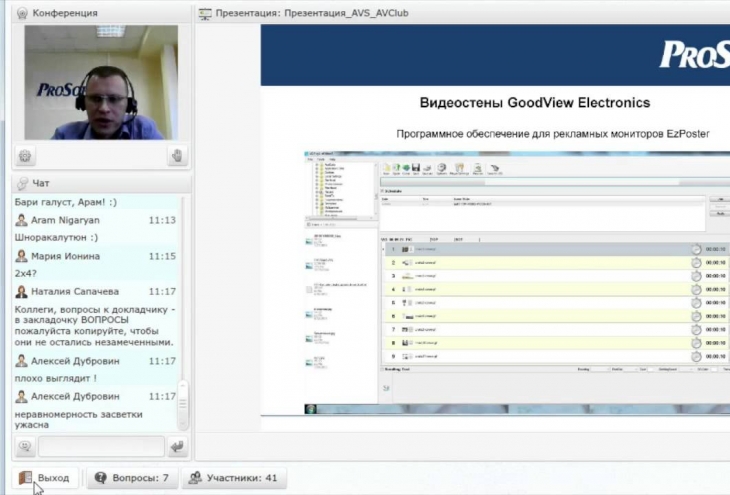730x495 pixels.
Task: Click the Schedule checkbox in the slide screenshot
Action: point(383,191)
